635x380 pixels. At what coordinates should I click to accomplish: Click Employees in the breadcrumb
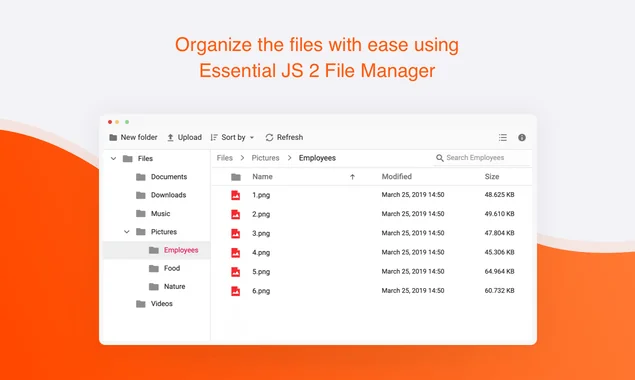click(x=317, y=158)
